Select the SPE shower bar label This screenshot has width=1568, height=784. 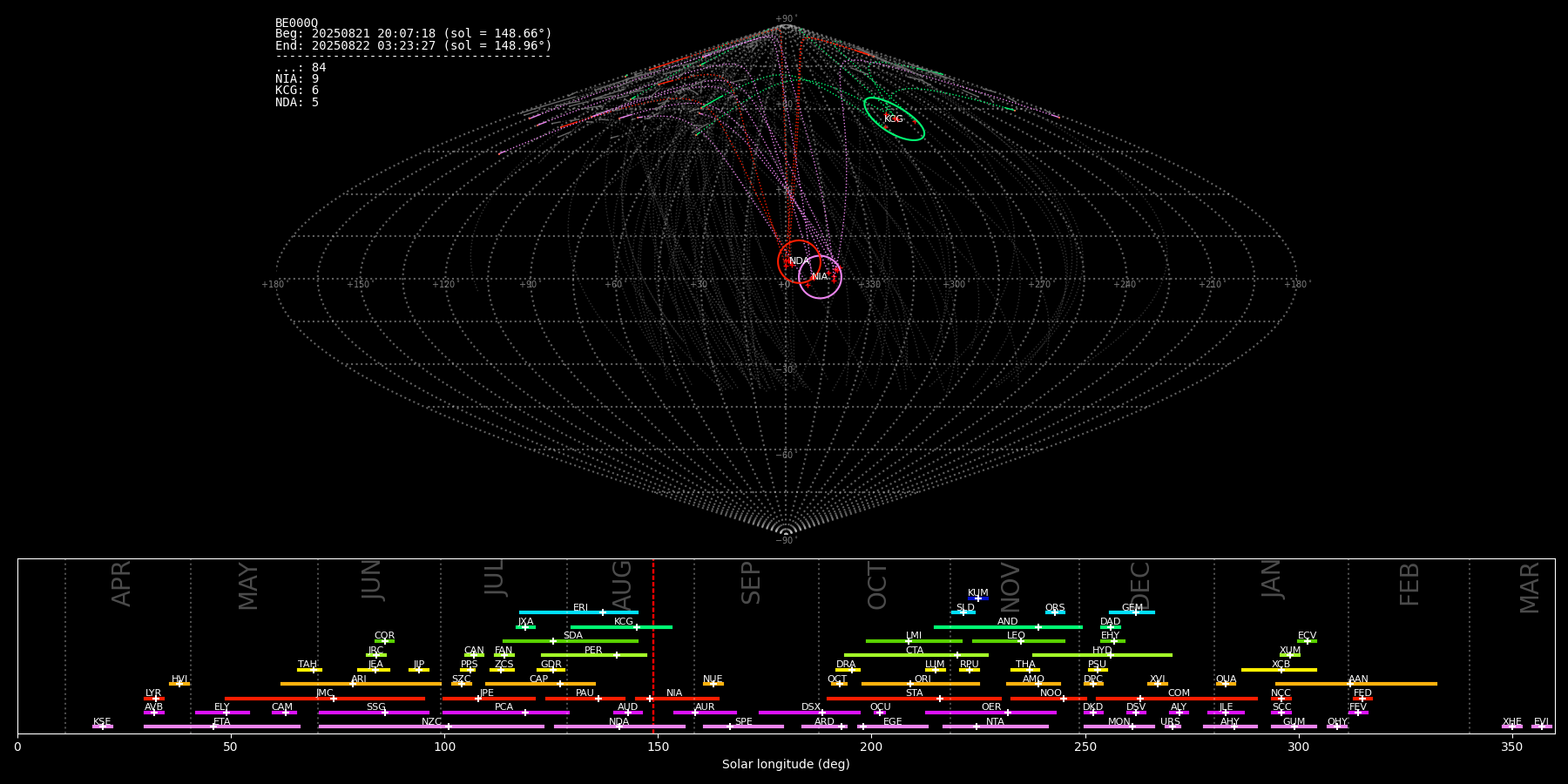pos(743,722)
